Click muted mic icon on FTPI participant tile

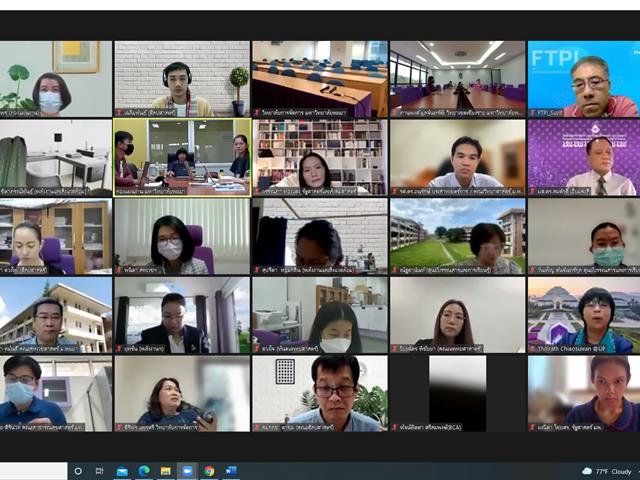click(x=533, y=113)
